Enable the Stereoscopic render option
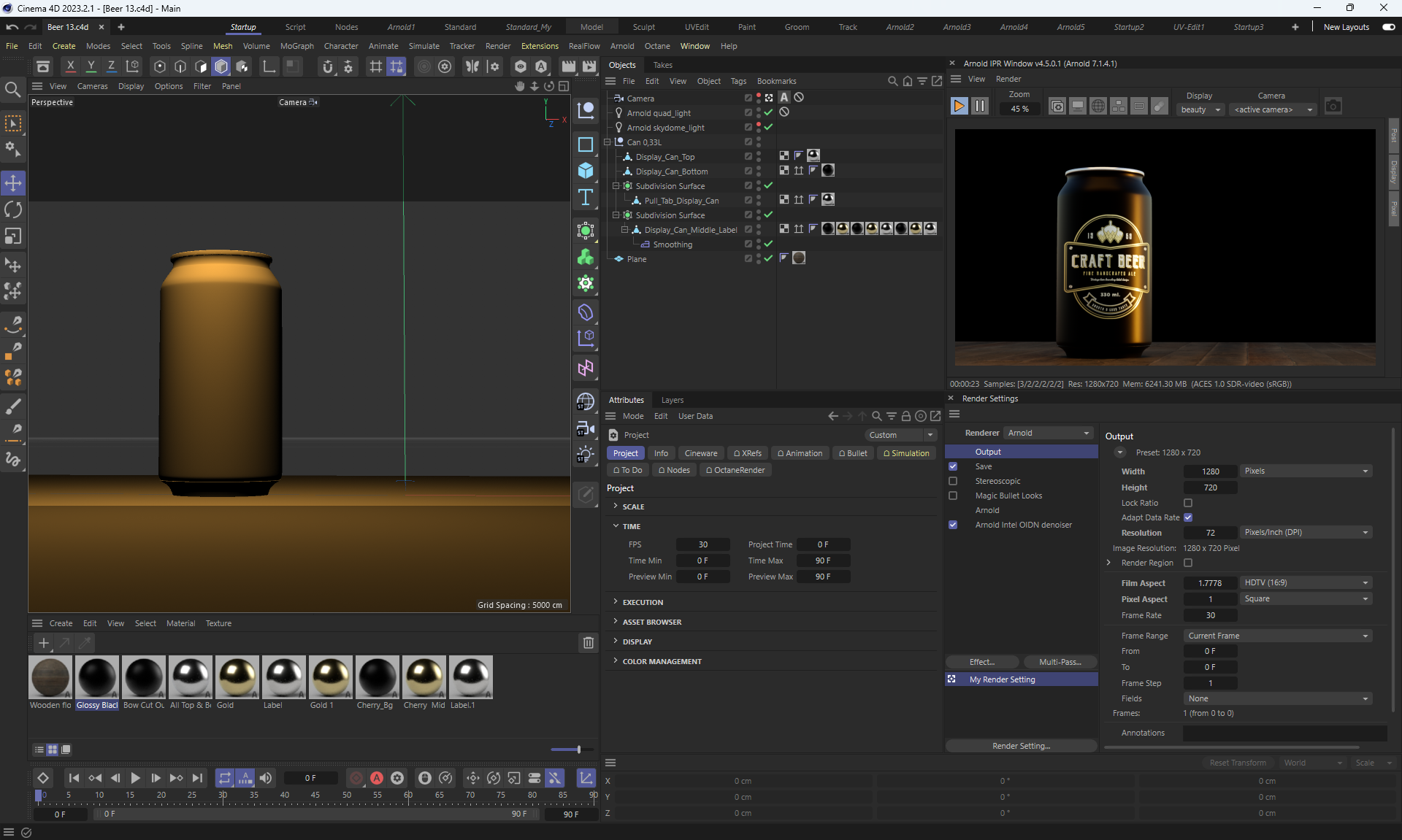The image size is (1402, 840). click(953, 481)
